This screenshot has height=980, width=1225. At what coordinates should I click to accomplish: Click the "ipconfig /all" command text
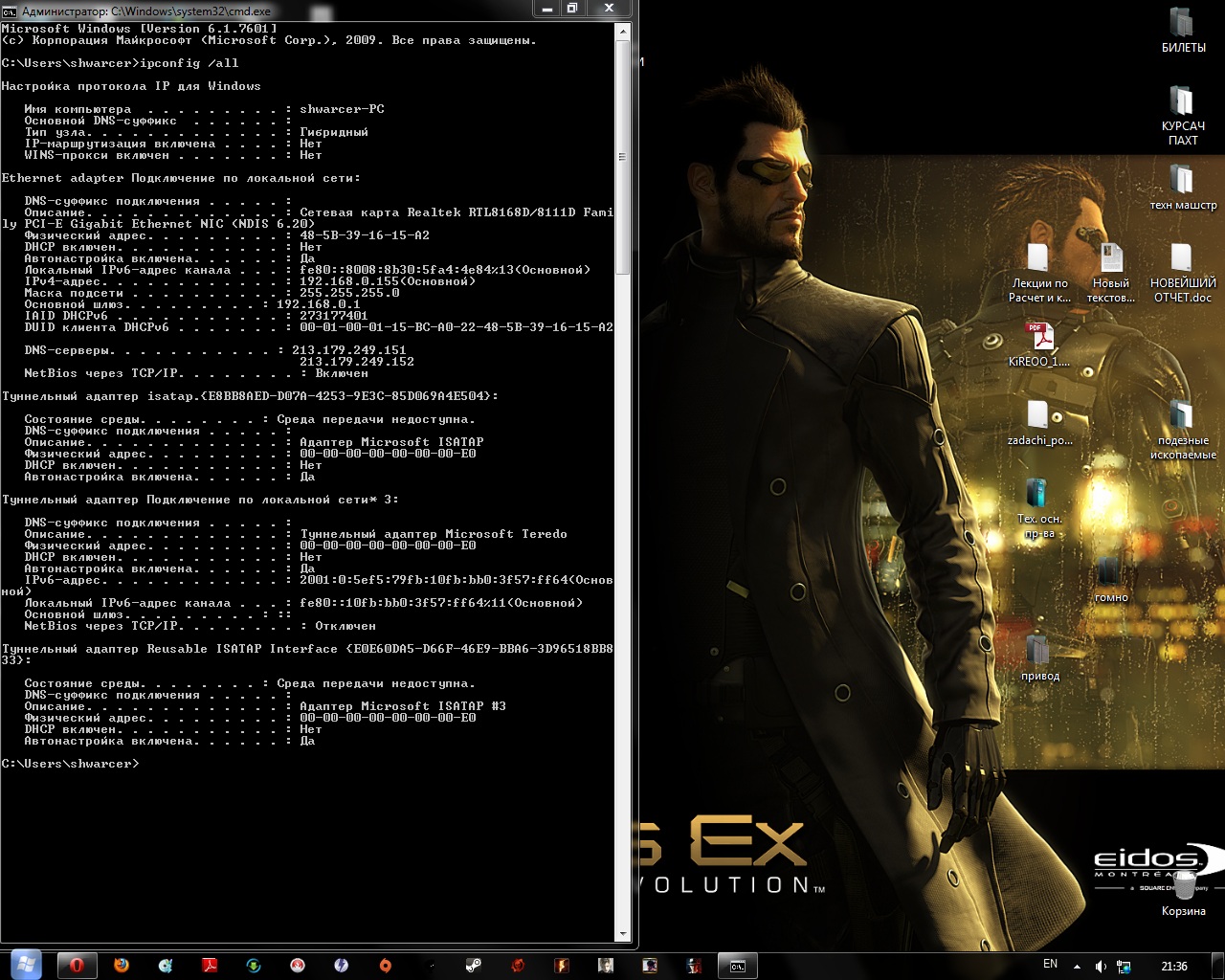189,63
